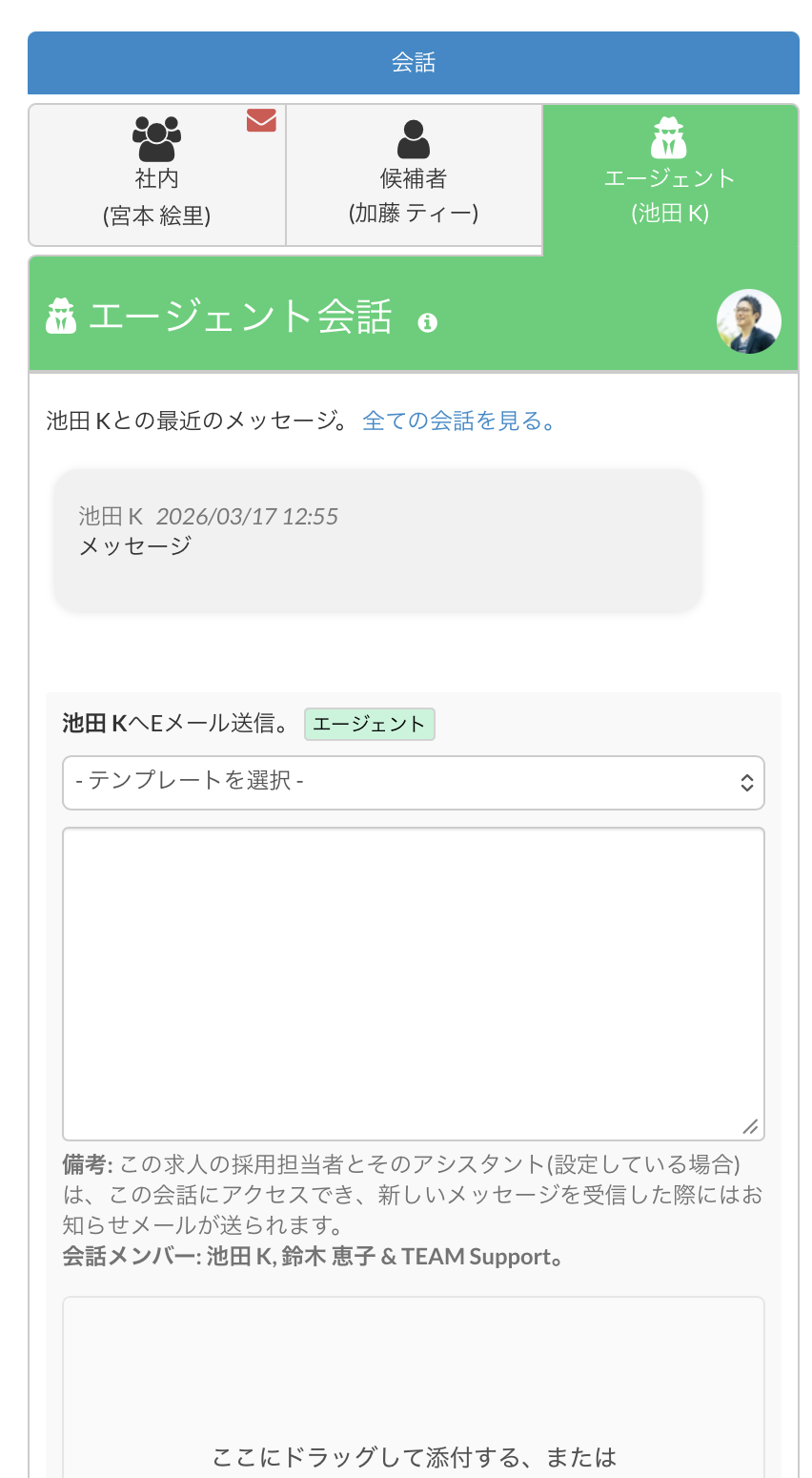Click the spy icon above エージェント tab label
Screen dimensions: 812x1478
pyautogui.click(x=669, y=137)
